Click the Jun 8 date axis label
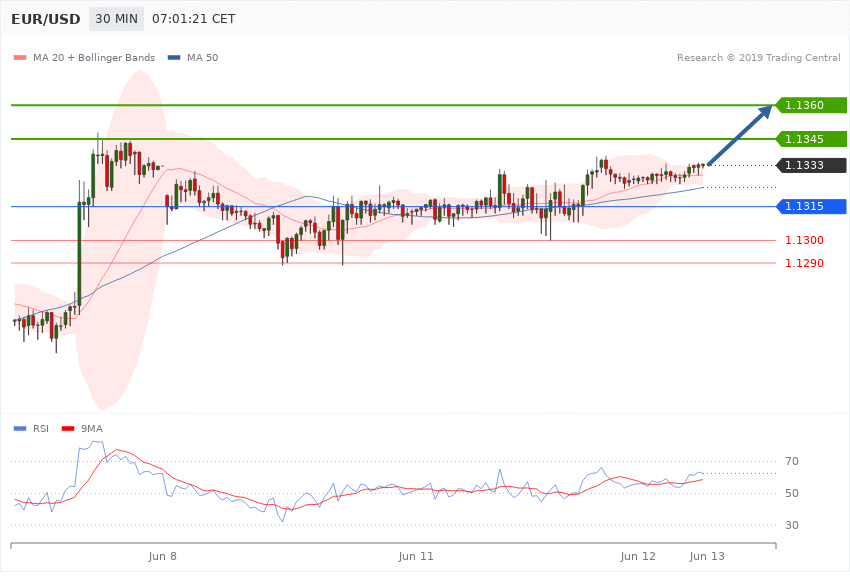 (163, 556)
